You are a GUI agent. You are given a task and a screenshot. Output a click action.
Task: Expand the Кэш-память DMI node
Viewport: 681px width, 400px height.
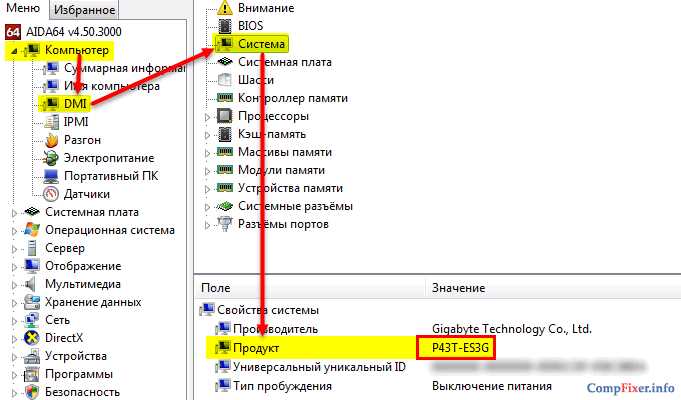click(208, 135)
